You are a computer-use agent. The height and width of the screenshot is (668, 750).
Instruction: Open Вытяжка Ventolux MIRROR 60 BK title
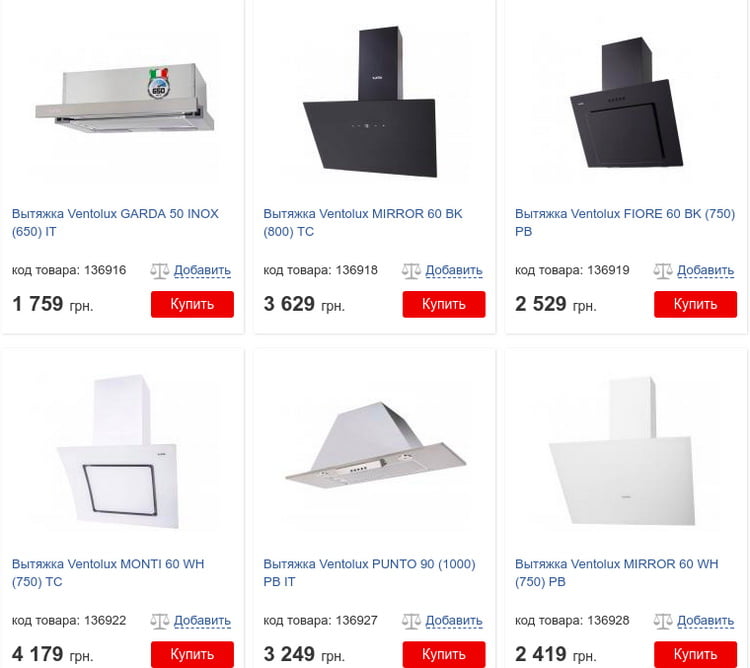point(363,222)
